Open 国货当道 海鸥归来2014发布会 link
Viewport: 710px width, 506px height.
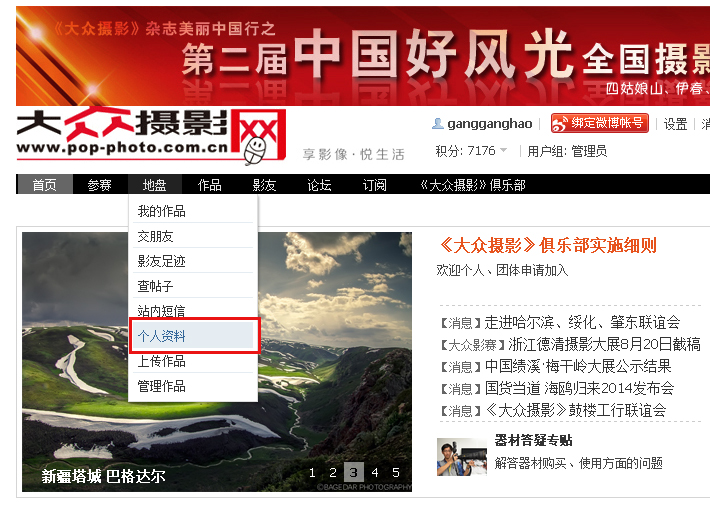coord(579,388)
